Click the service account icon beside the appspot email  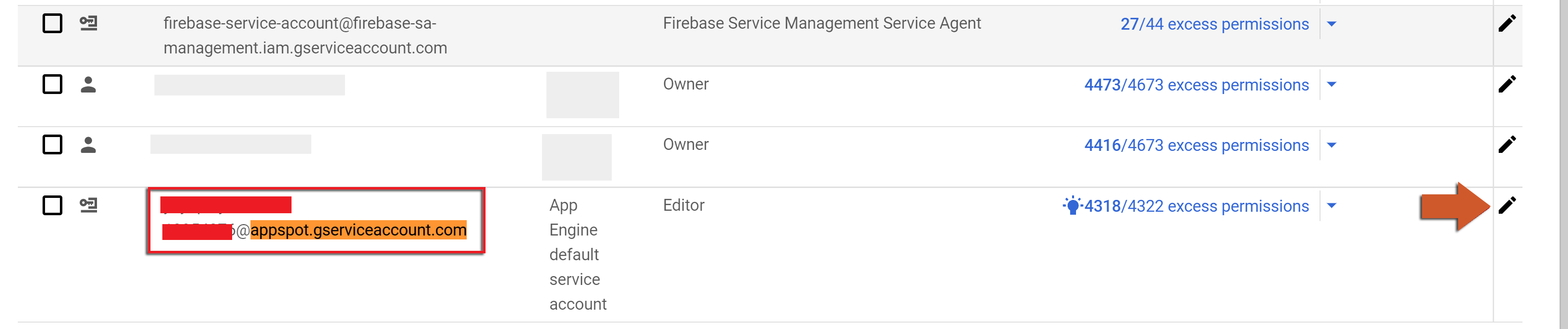[88, 205]
